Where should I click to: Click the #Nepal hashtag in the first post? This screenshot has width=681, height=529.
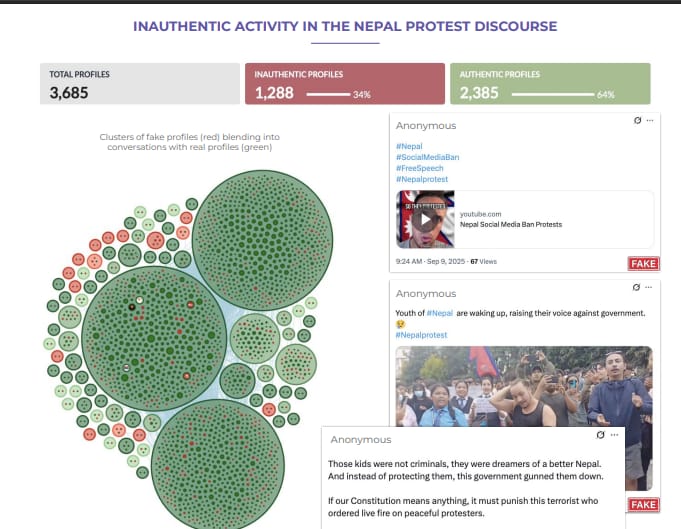tap(409, 146)
